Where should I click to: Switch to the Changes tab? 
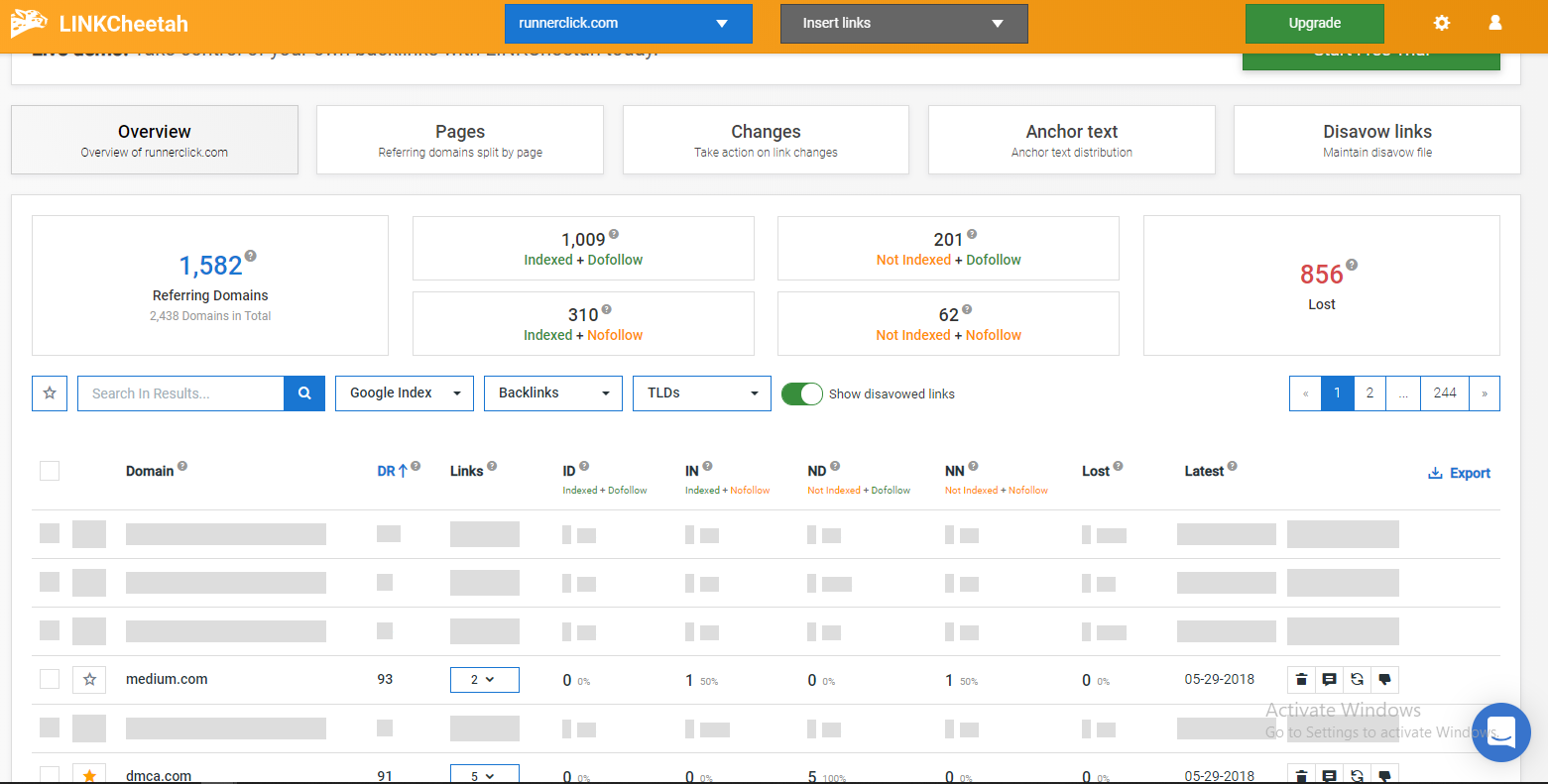pyautogui.click(x=766, y=140)
